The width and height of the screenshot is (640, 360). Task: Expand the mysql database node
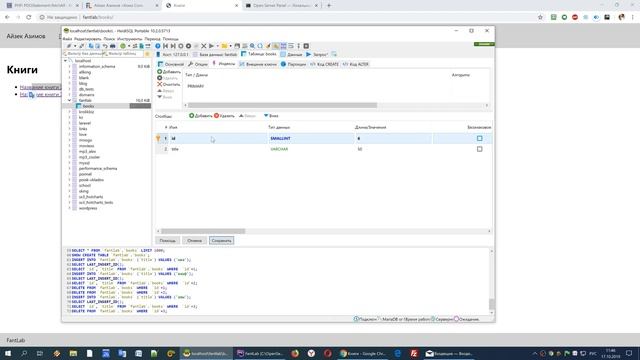click(x=69, y=162)
